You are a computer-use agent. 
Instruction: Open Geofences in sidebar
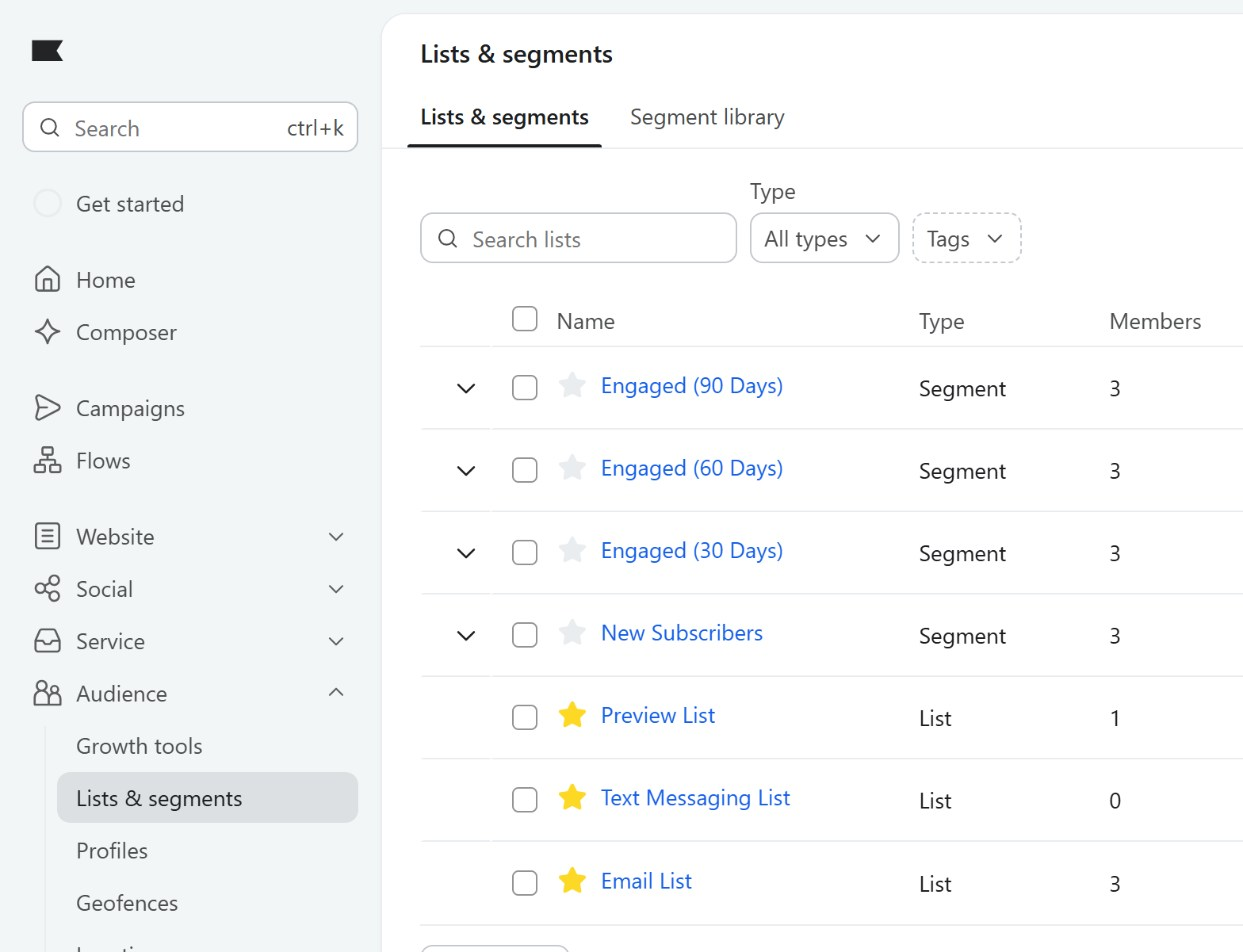coord(127,902)
